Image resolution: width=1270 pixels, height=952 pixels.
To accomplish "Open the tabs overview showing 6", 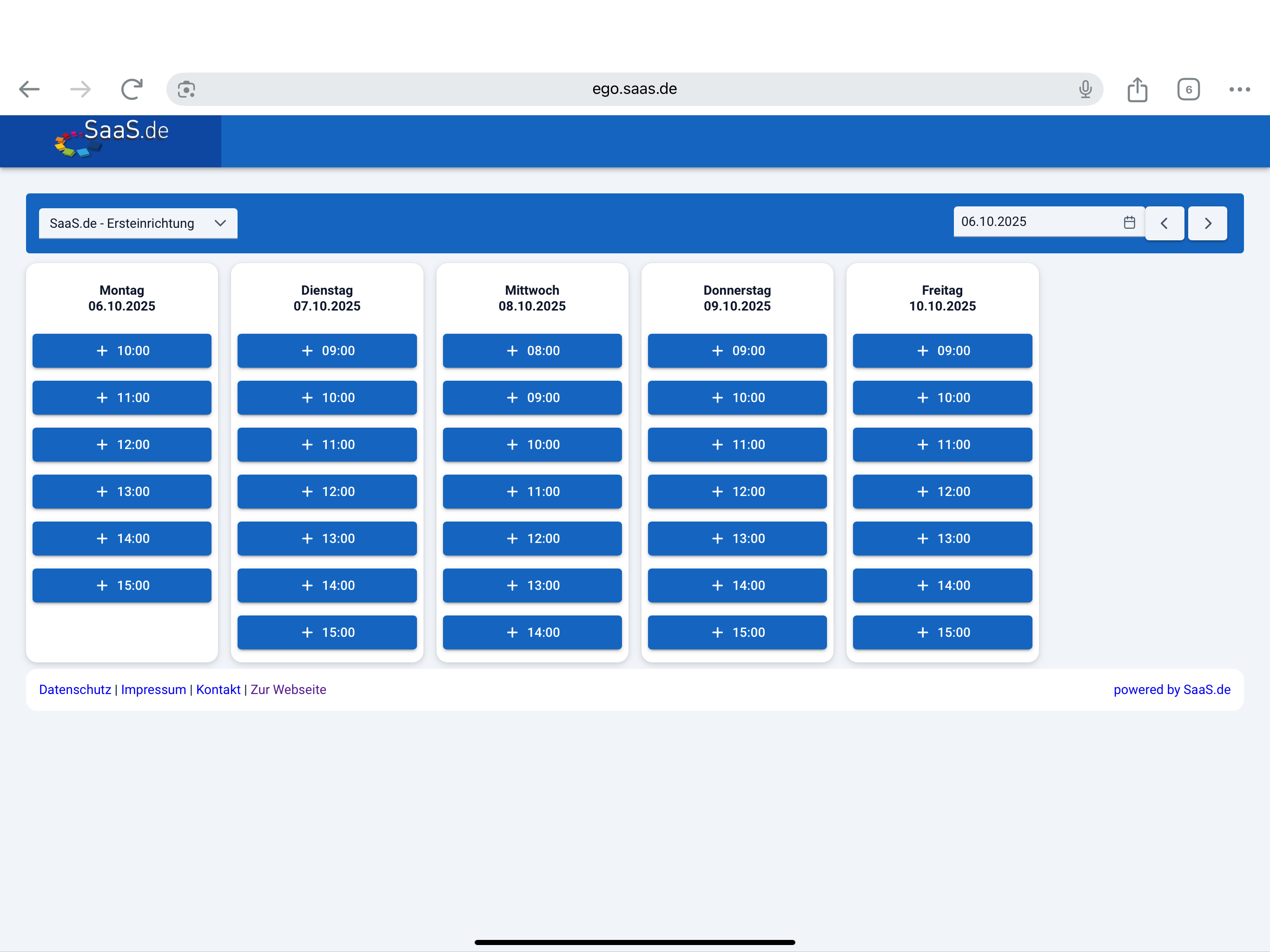I will pyautogui.click(x=1188, y=89).
